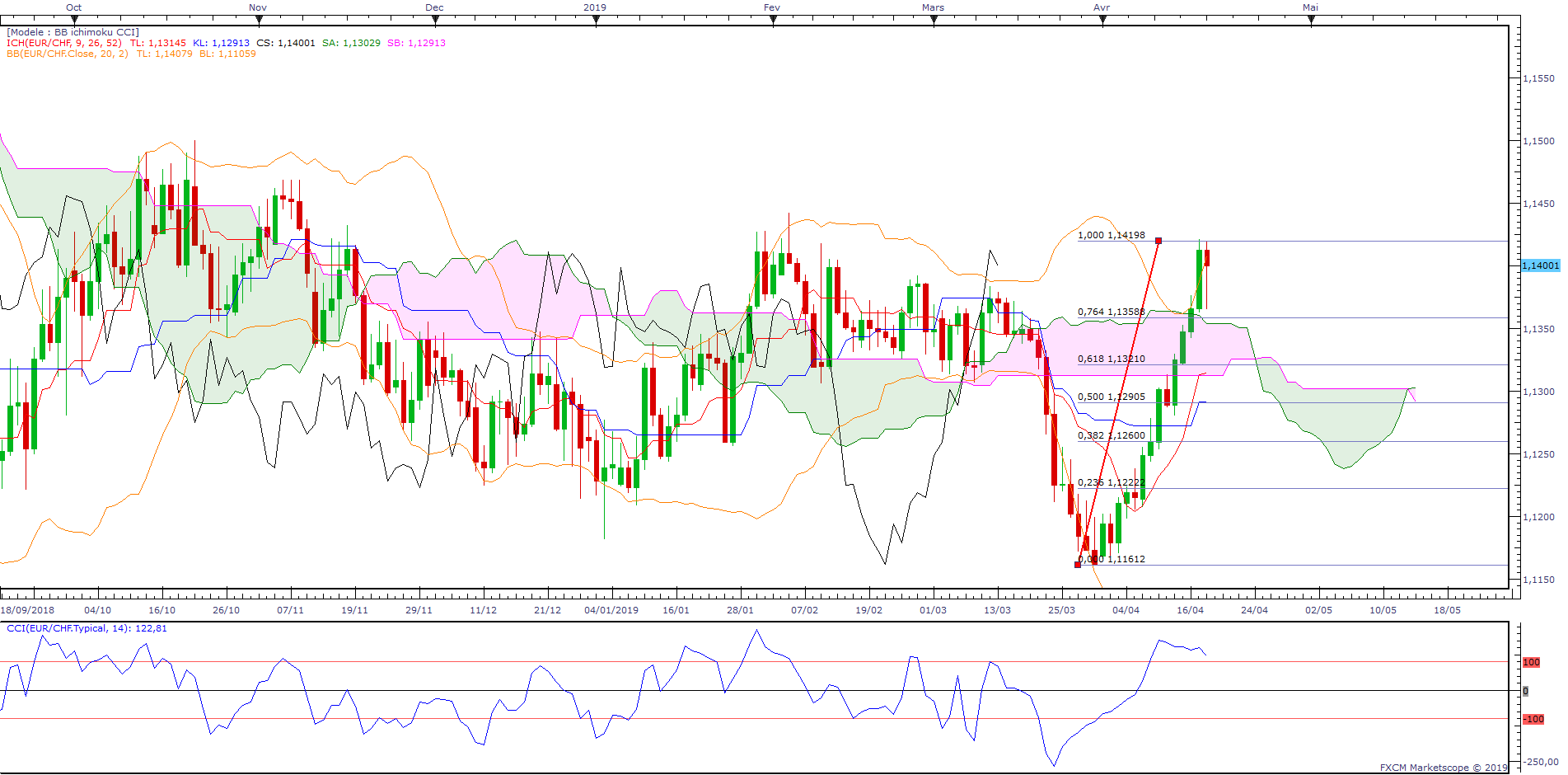Click the 04/01/2019 date axis label
Image resolution: width=1568 pixels, height=775 pixels.
tap(611, 610)
